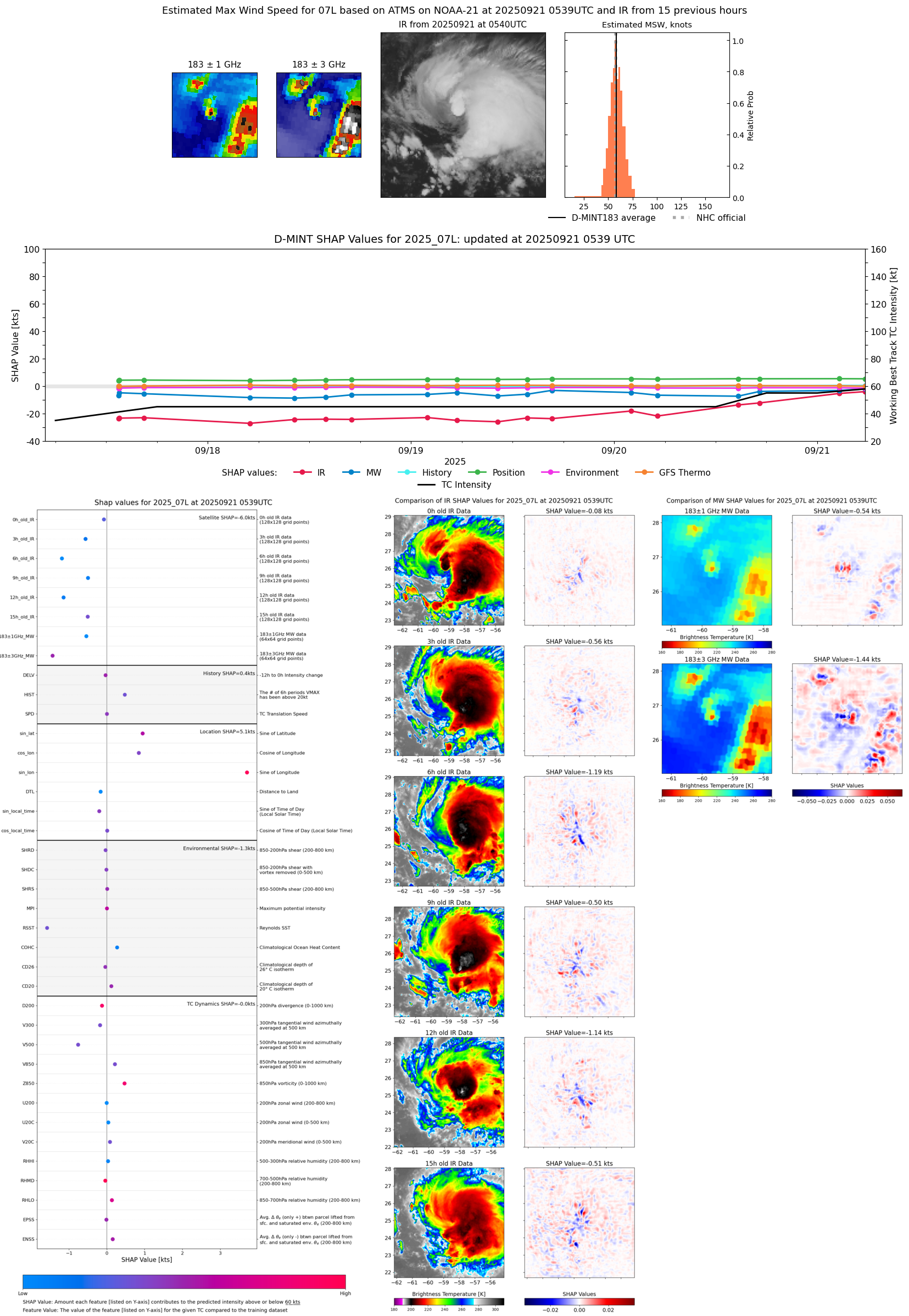The height and width of the screenshot is (1316, 909).
Task: Select the 9h old IR Data image
Action: tap(449, 961)
